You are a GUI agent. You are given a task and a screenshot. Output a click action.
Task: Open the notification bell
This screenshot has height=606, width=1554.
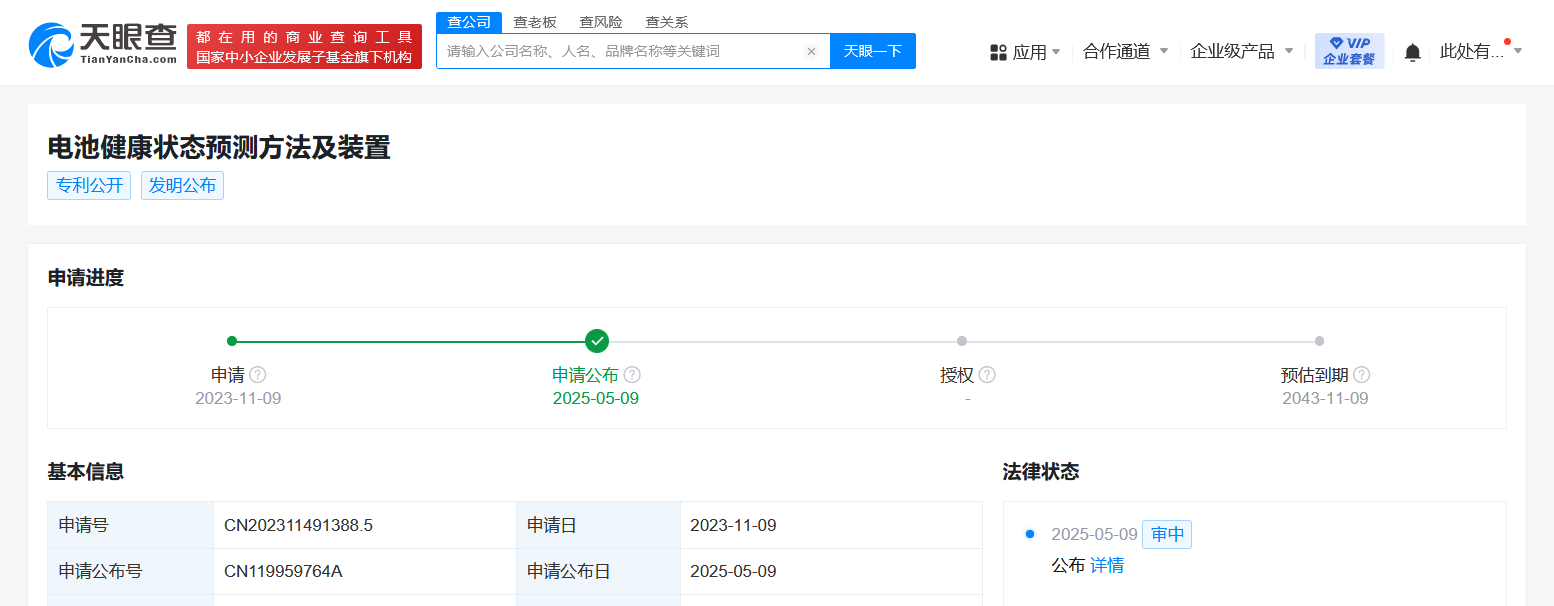point(1412,52)
